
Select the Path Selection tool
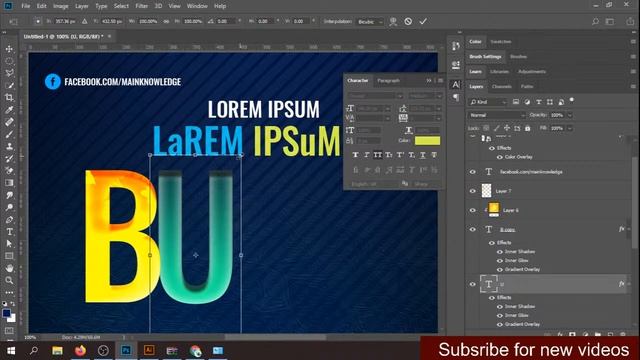point(9,244)
